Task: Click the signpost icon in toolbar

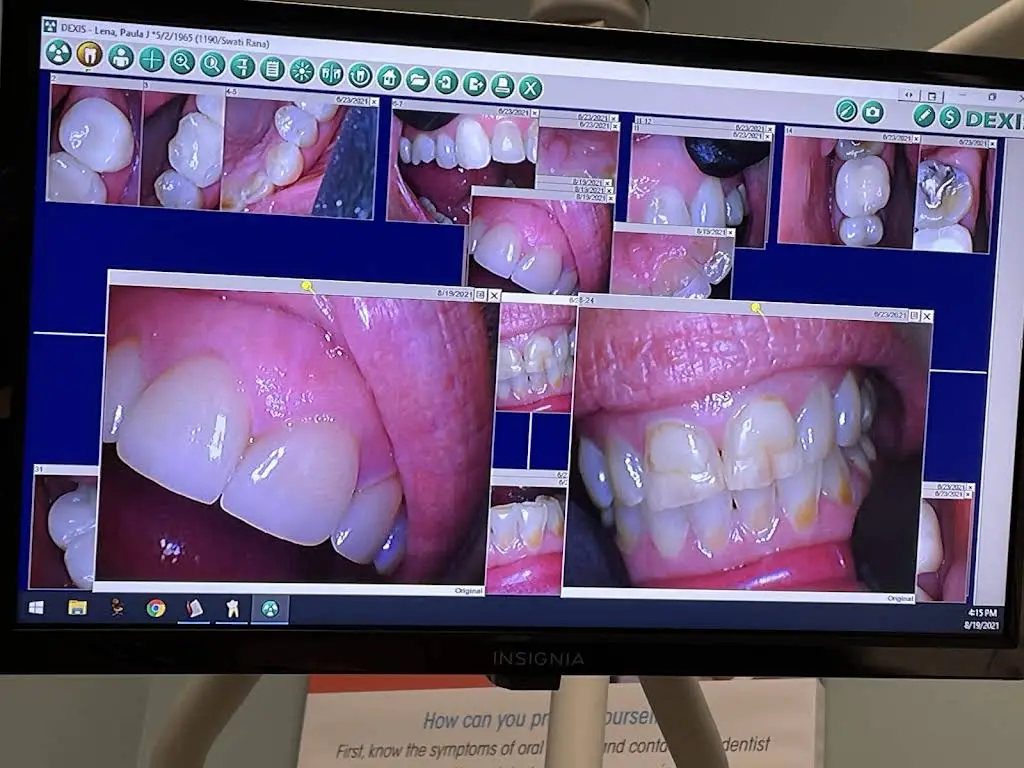Action: [242, 67]
